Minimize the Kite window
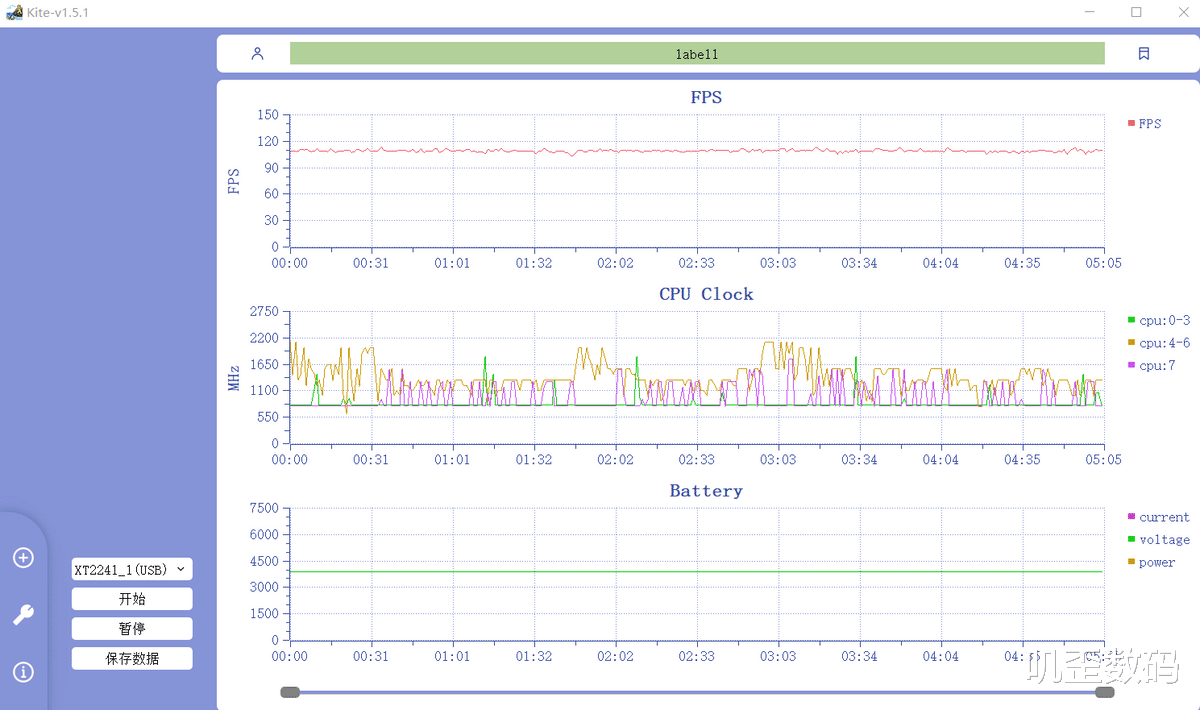Image resolution: width=1200 pixels, height=710 pixels. click(x=1090, y=12)
